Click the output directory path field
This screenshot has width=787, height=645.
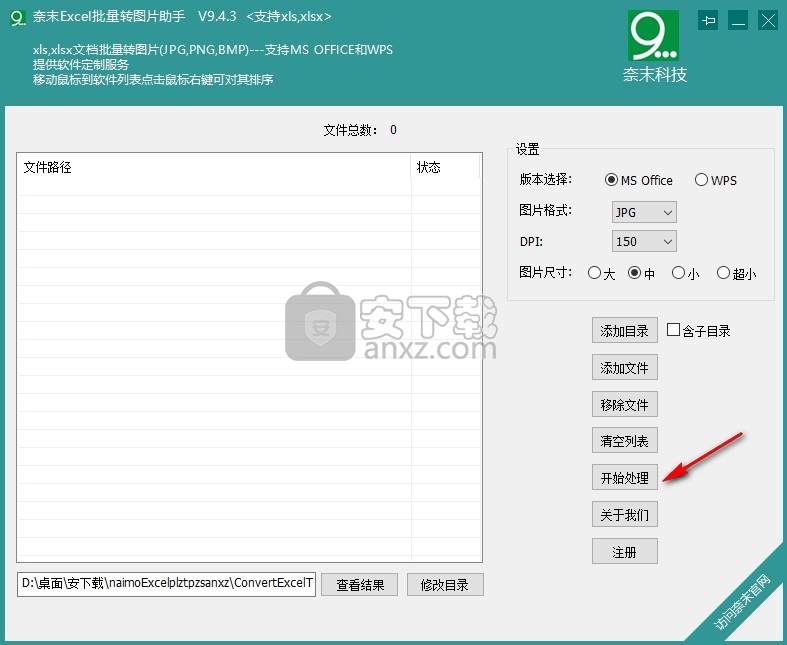pyautogui.click(x=167, y=584)
